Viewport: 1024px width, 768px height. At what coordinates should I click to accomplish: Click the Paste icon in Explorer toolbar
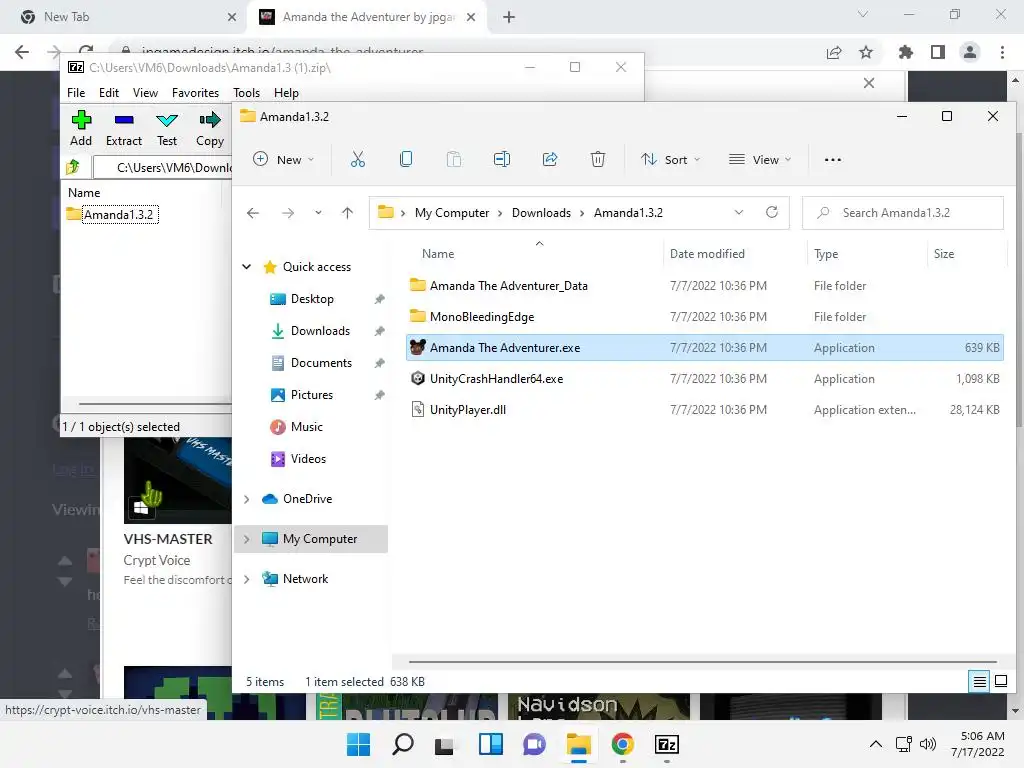click(x=454, y=159)
